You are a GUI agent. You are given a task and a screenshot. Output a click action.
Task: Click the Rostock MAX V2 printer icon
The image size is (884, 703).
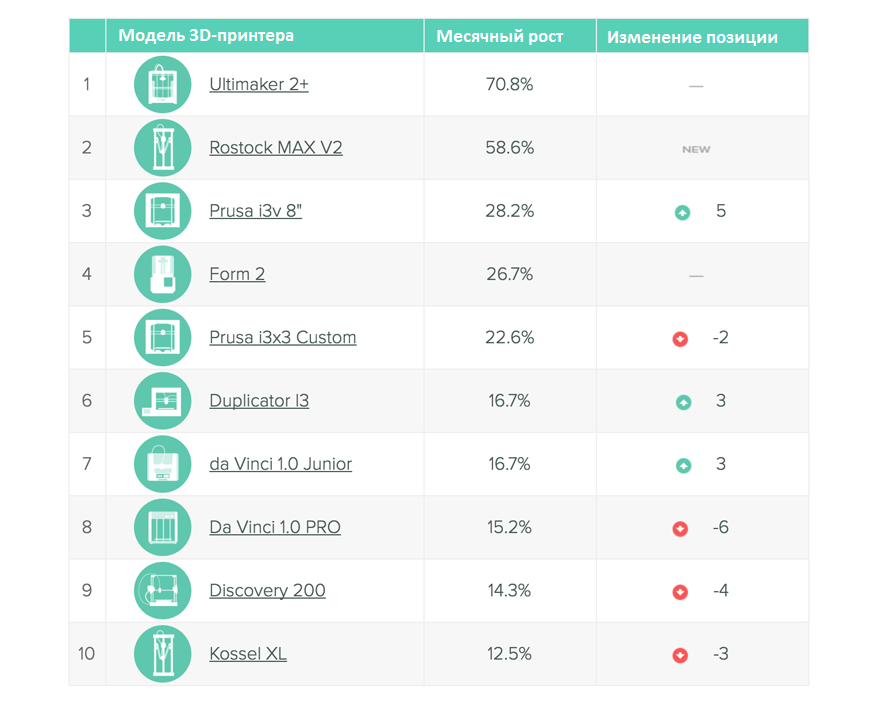tap(162, 148)
